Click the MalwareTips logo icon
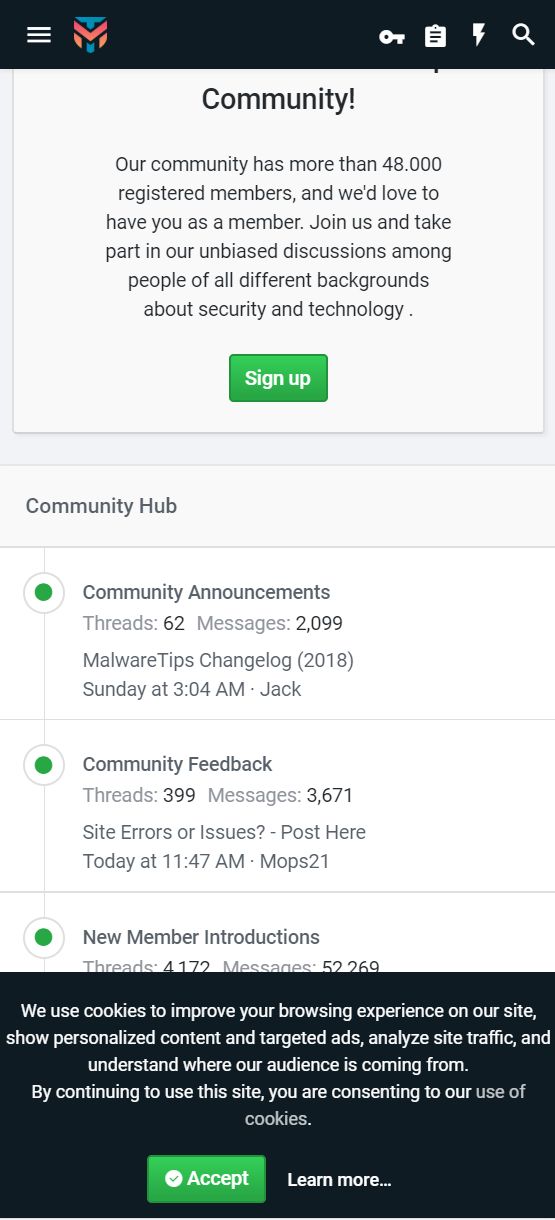This screenshot has width=555, height=1220. click(90, 35)
